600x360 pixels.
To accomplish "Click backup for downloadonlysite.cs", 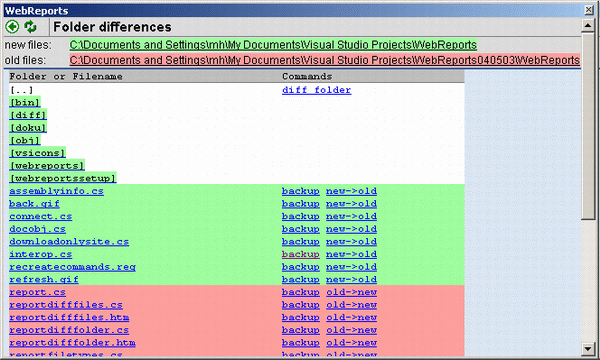I will click(301, 241).
